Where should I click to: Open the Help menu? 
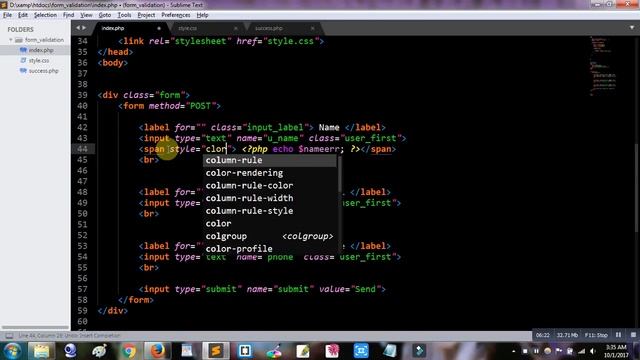coord(202,15)
